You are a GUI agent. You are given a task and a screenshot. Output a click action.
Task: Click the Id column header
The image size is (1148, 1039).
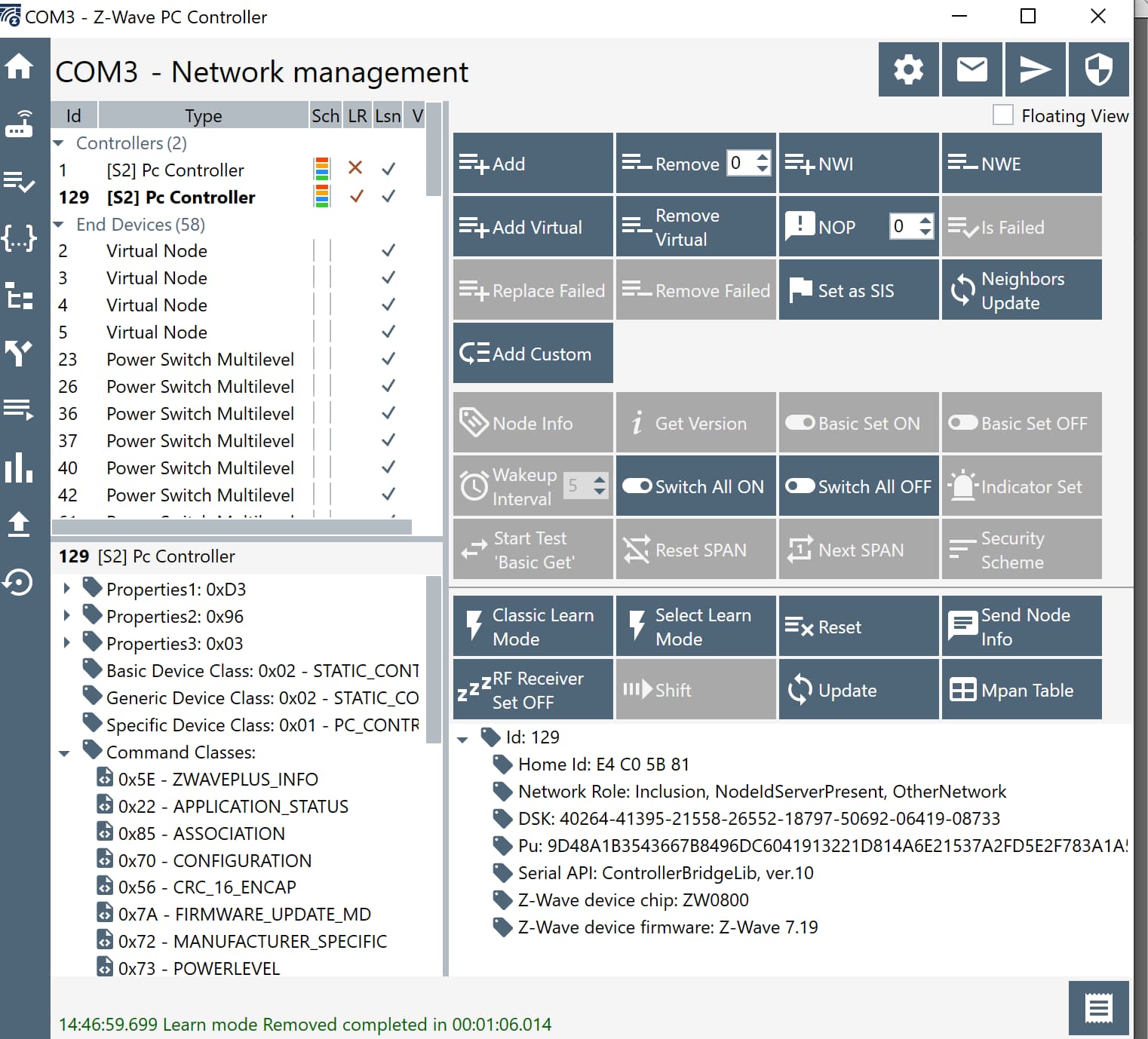click(73, 116)
